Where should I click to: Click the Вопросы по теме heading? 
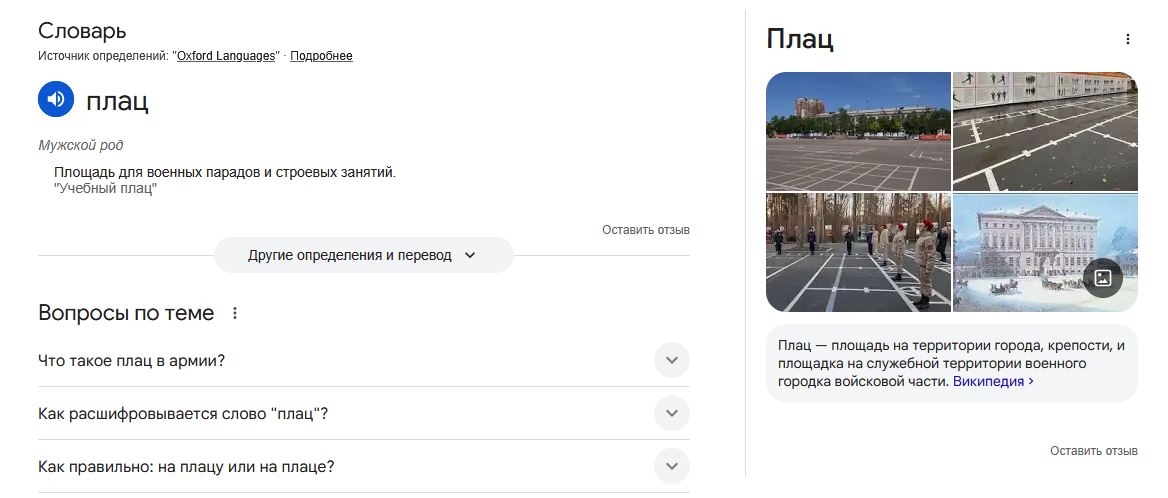click(126, 313)
